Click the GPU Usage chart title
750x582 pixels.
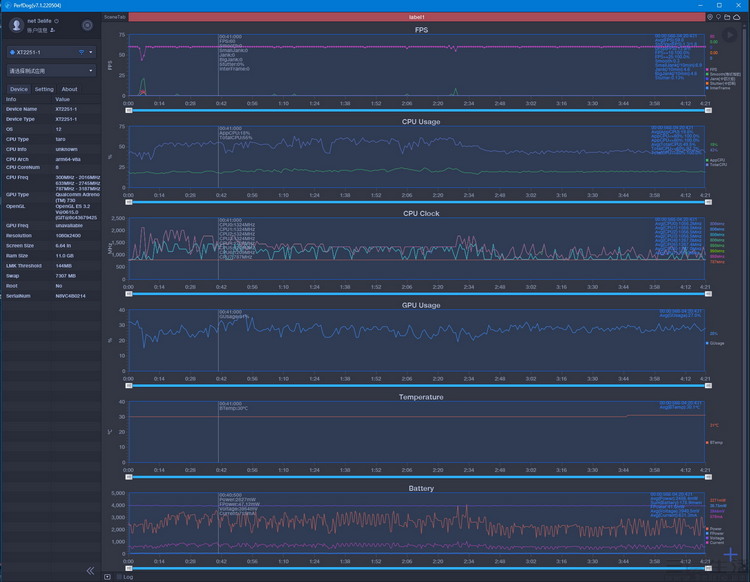click(421, 305)
